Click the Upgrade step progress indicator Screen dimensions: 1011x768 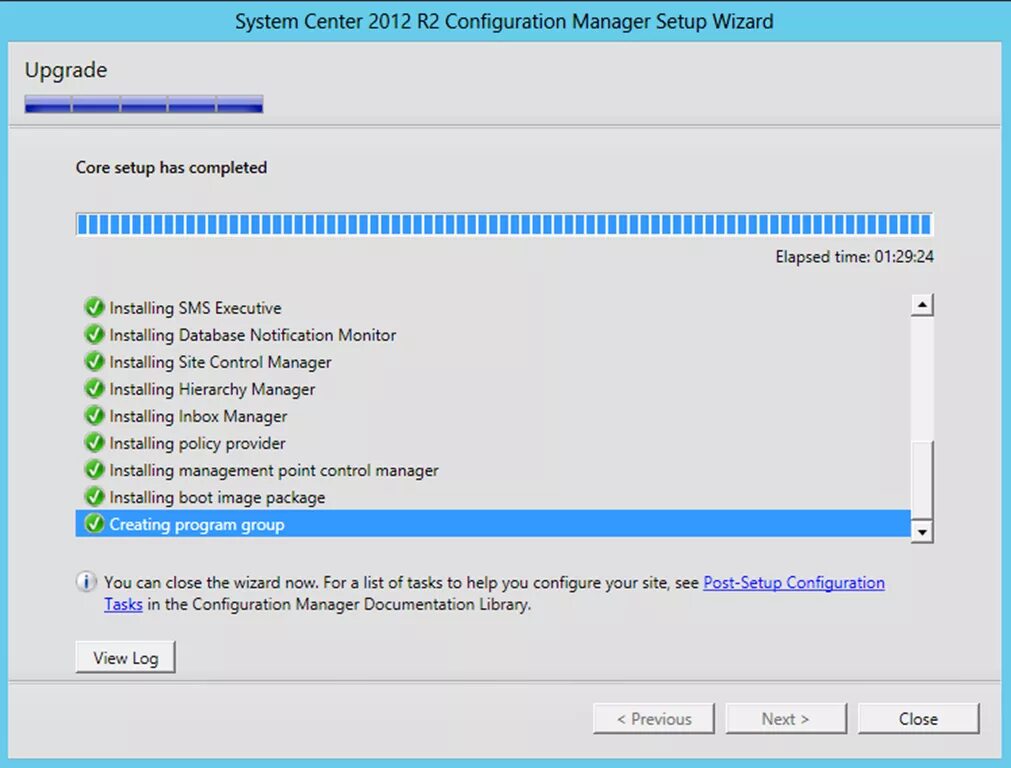tap(144, 104)
